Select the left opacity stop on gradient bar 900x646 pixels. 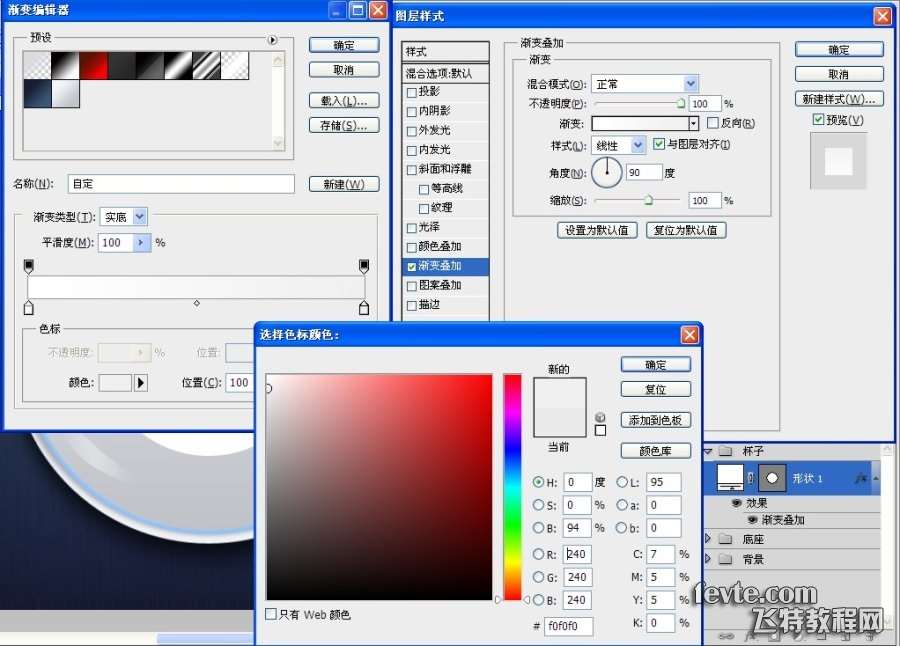[x=29, y=266]
